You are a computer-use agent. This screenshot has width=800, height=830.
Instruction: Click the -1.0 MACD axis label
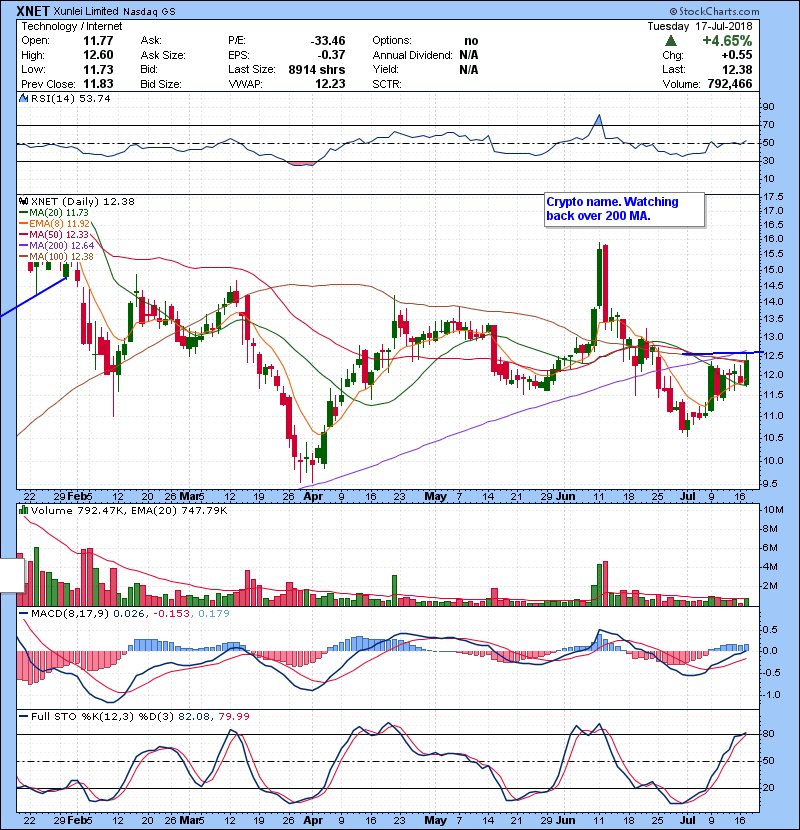[x=770, y=694]
